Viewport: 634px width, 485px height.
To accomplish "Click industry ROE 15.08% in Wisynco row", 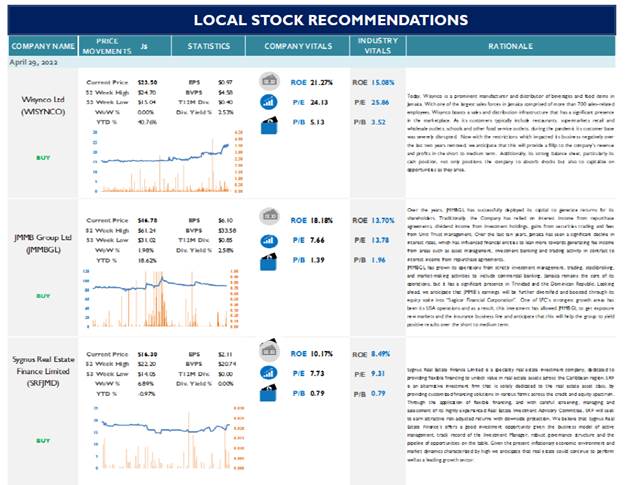I will [x=383, y=83].
